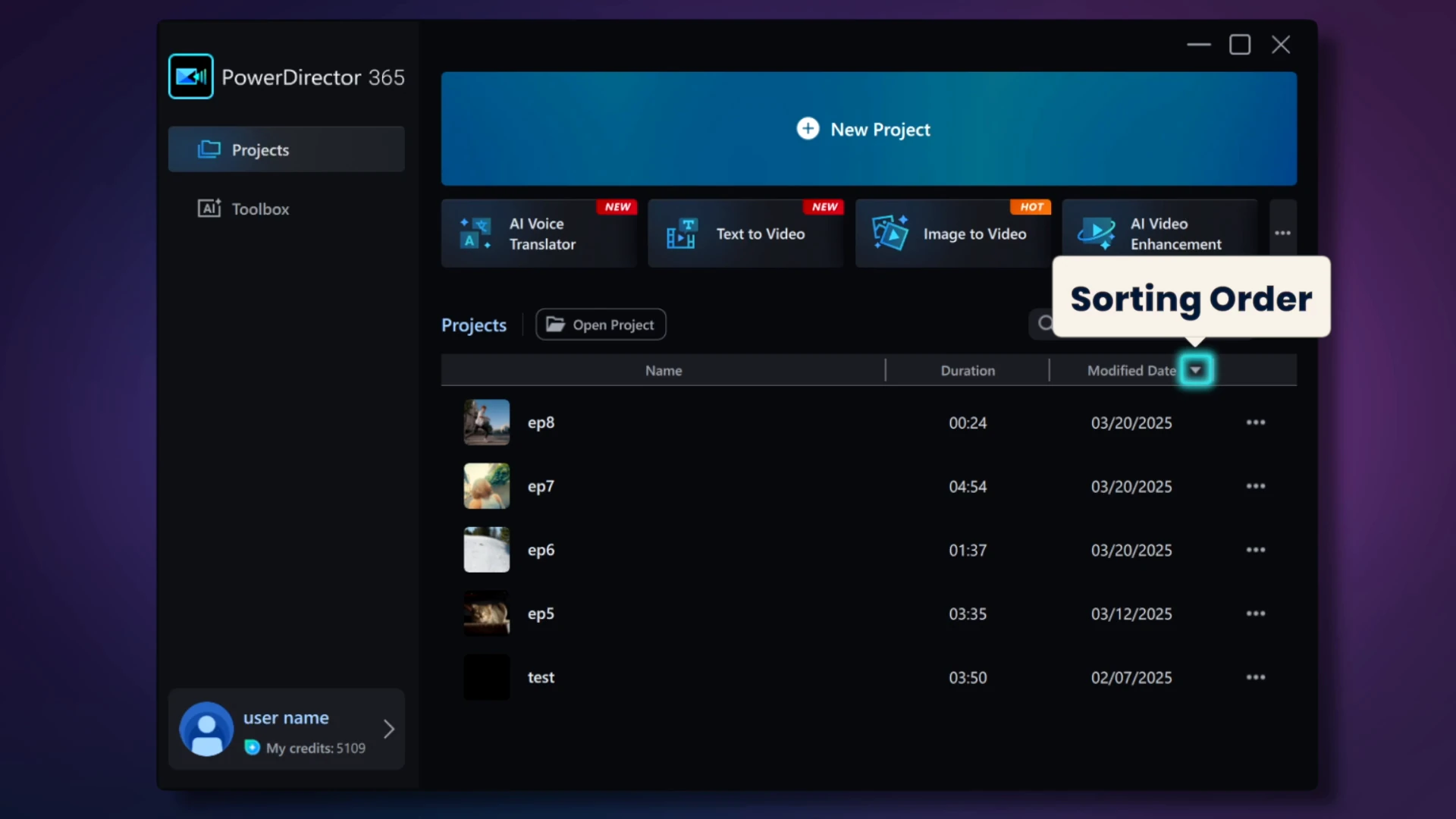Click My credits: 5109 text
Viewport: 1456px width, 819px height.
[x=315, y=748]
